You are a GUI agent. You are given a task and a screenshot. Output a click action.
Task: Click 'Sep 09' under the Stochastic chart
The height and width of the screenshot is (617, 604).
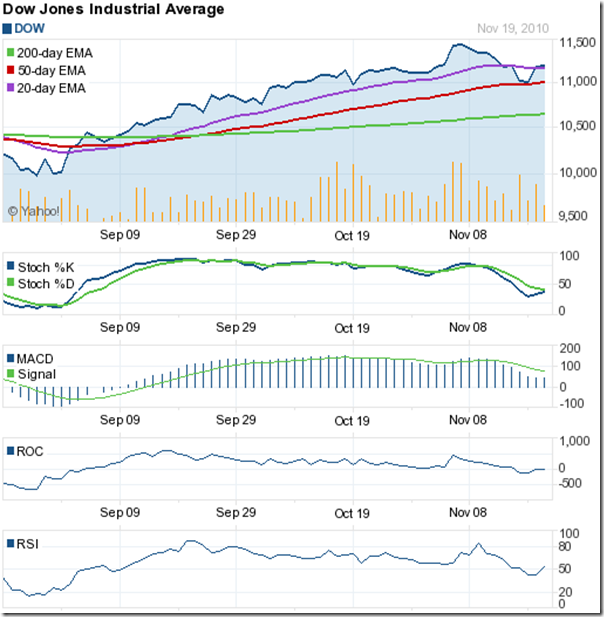(x=120, y=327)
